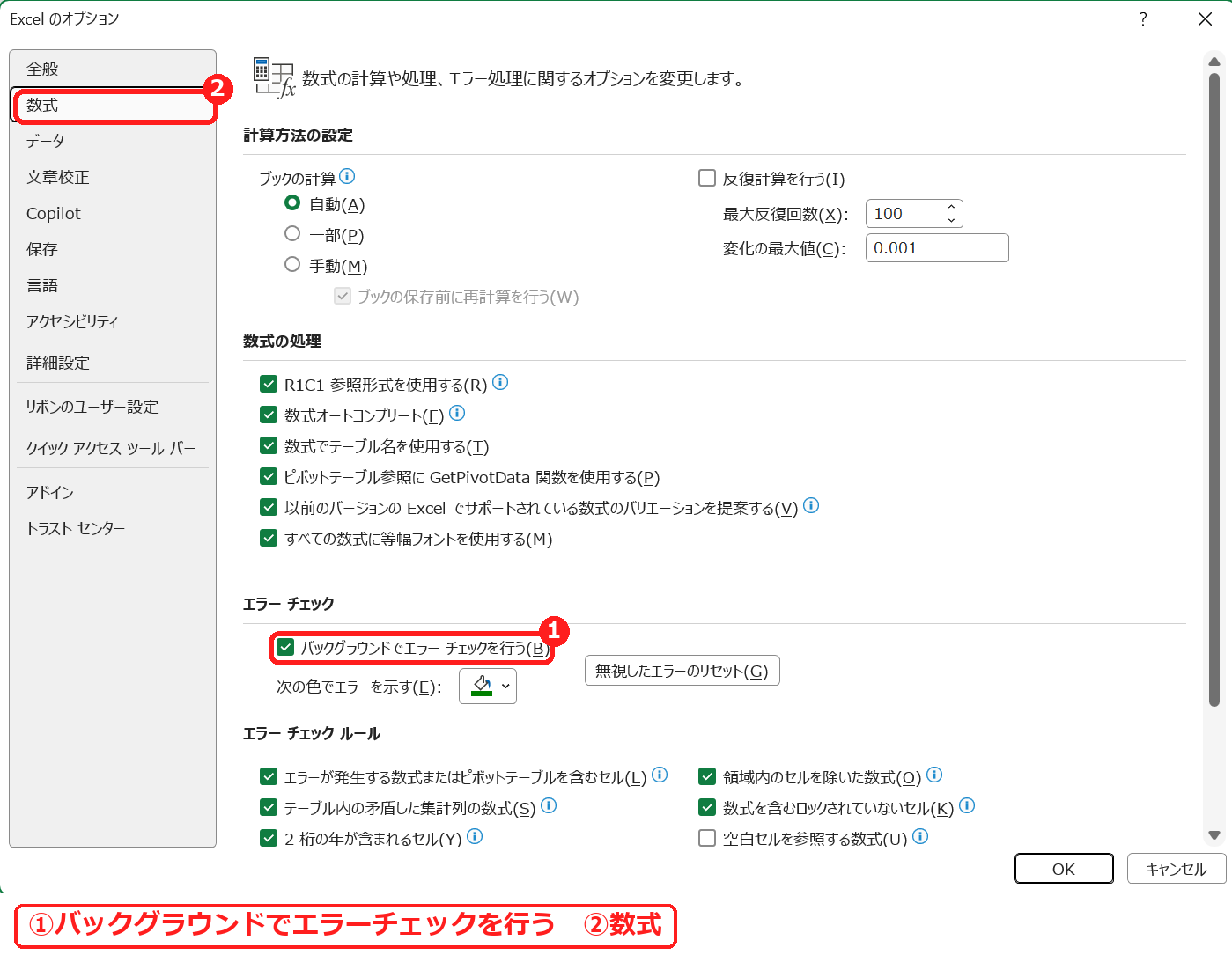Click info icon beside 空白セルを参照する数式

pyautogui.click(x=920, y=836)
